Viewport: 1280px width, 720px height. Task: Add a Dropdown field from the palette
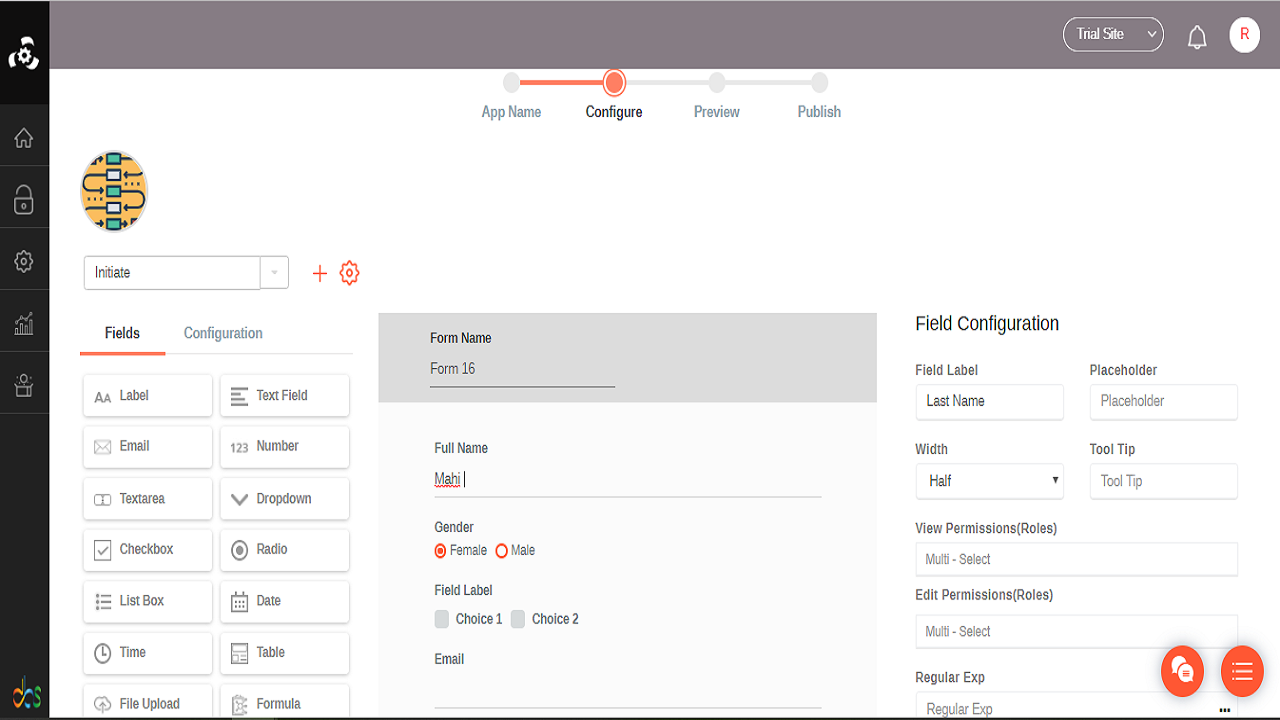[284, 498]
